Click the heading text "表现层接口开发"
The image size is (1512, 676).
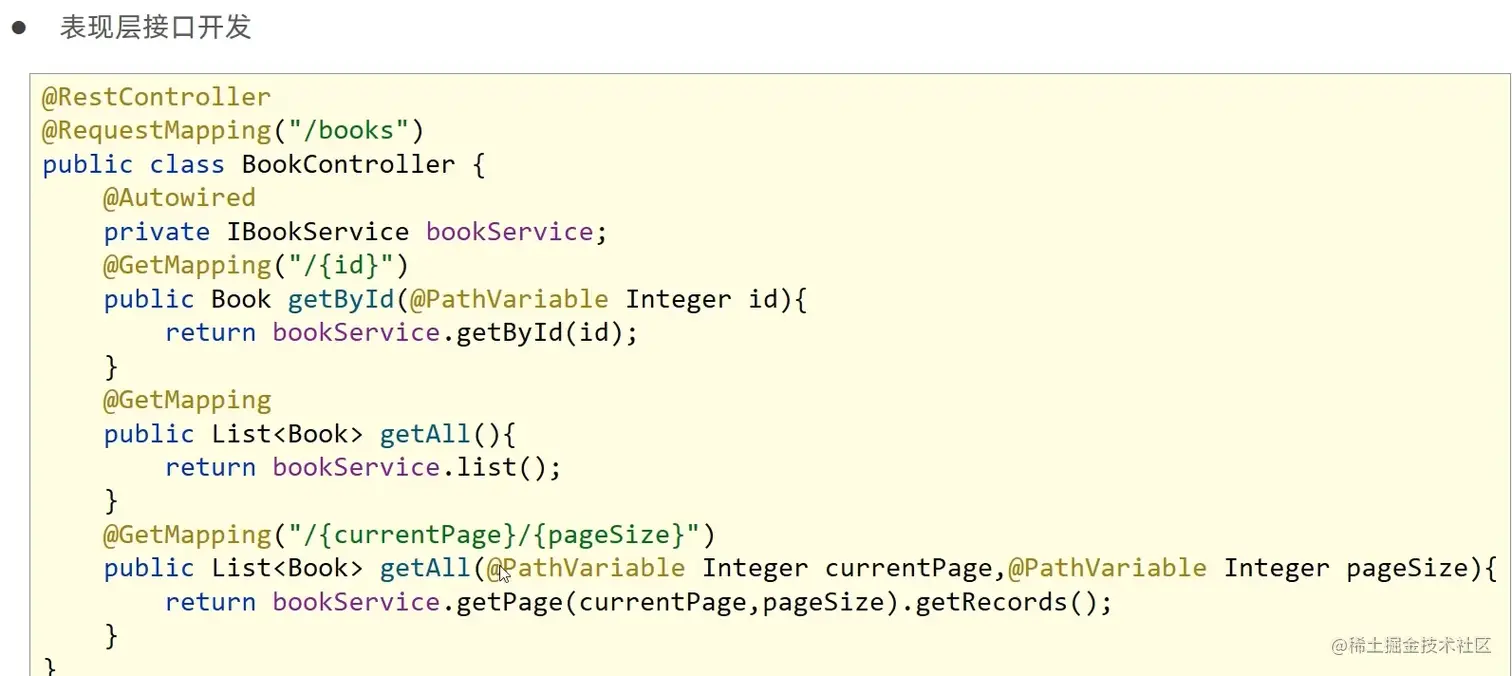[x=156, y=28]
